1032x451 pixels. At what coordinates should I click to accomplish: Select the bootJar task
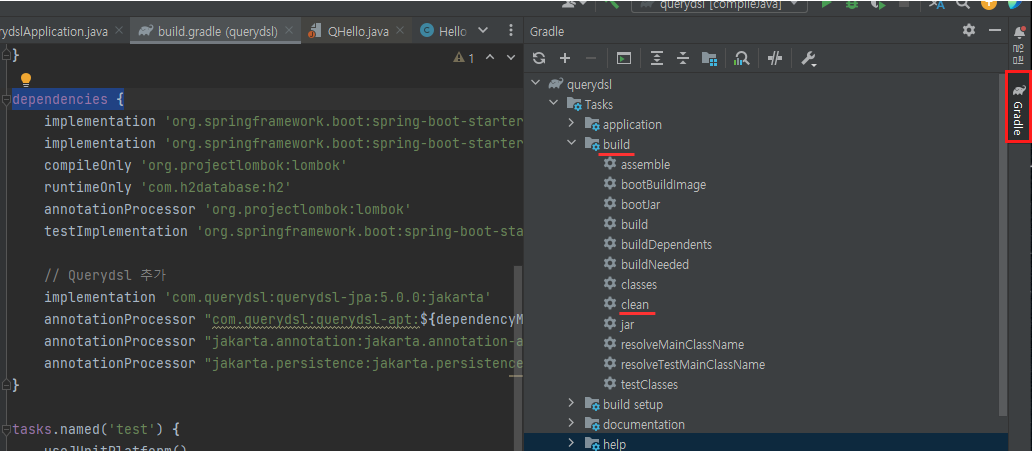click(x=640, y=205)
